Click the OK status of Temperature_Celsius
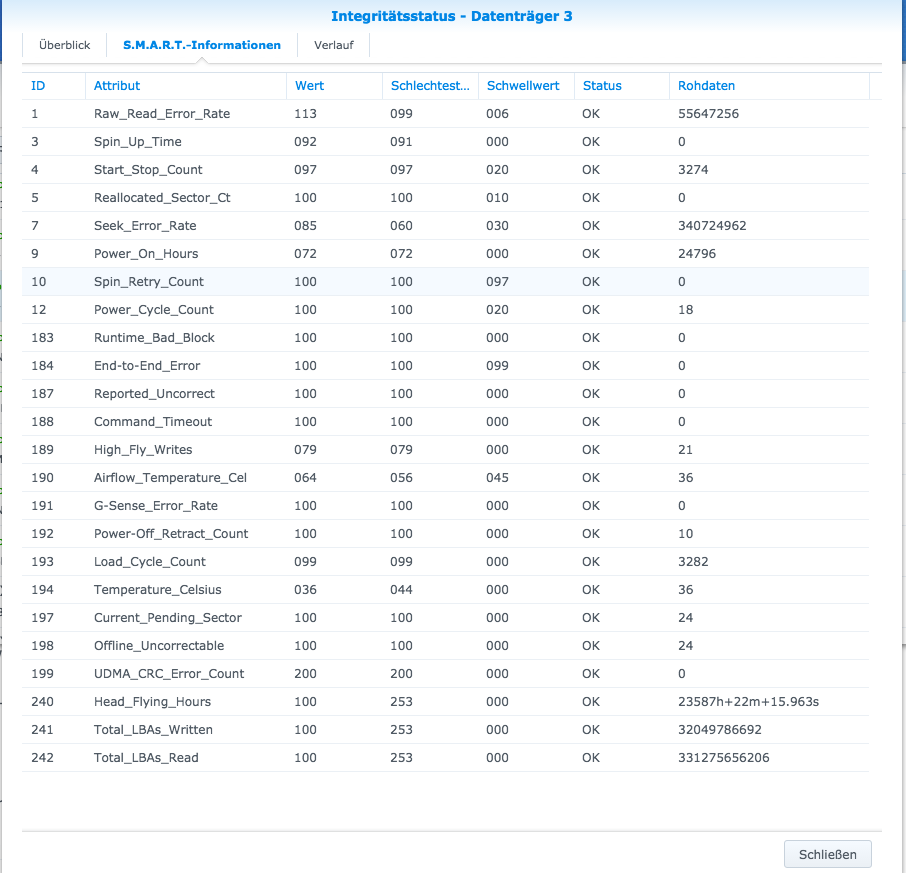The width and height of the screenshot is (906, 873). point(591,590)
